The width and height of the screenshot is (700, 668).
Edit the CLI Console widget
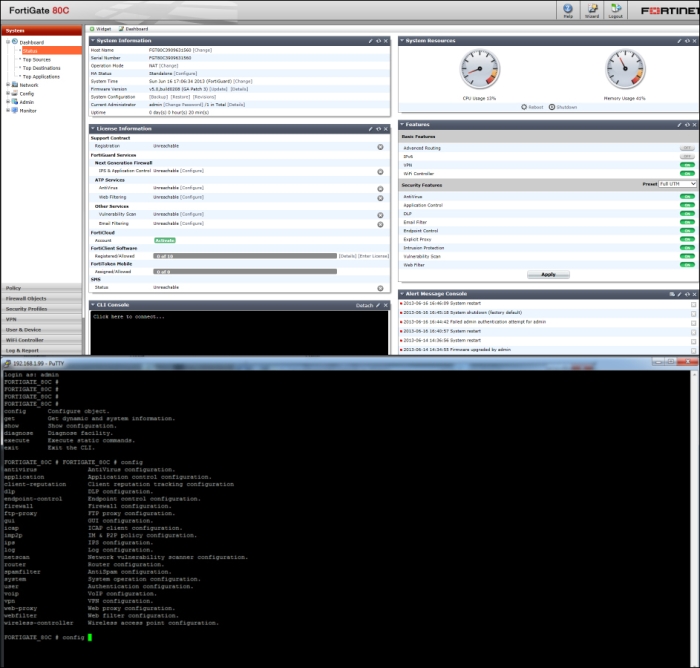(378, 305)
